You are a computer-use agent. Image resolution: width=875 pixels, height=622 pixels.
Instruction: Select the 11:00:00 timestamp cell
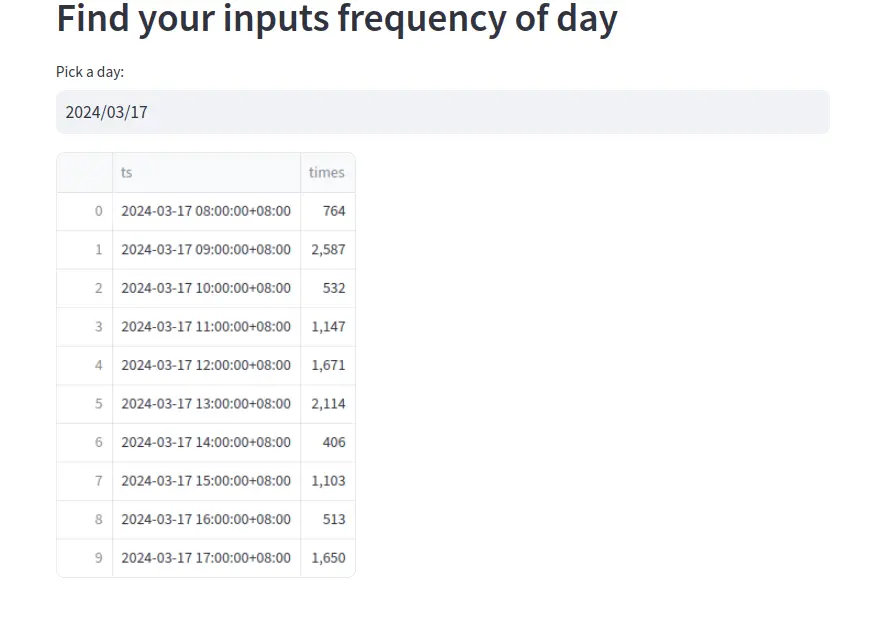[206, 327]
